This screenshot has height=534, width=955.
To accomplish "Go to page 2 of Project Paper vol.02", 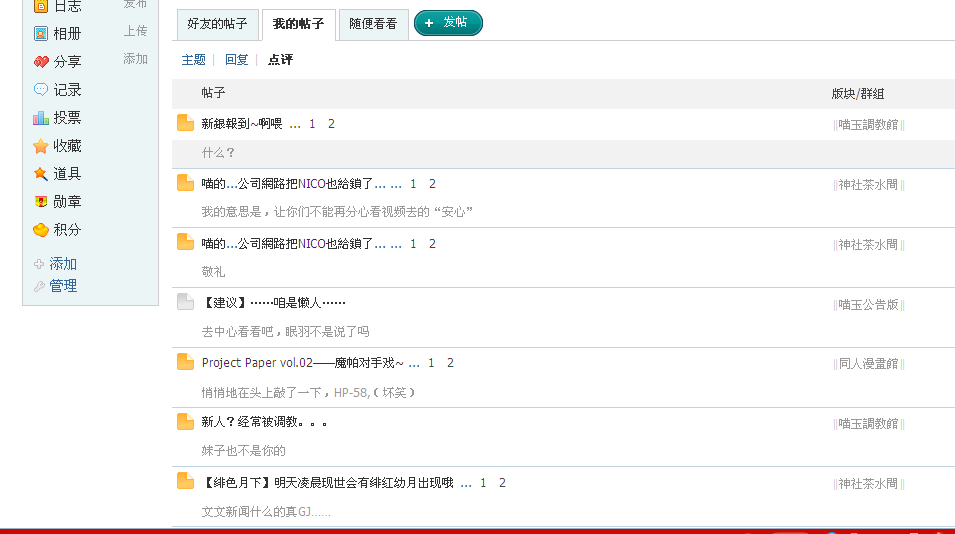I will pos(450,363).
